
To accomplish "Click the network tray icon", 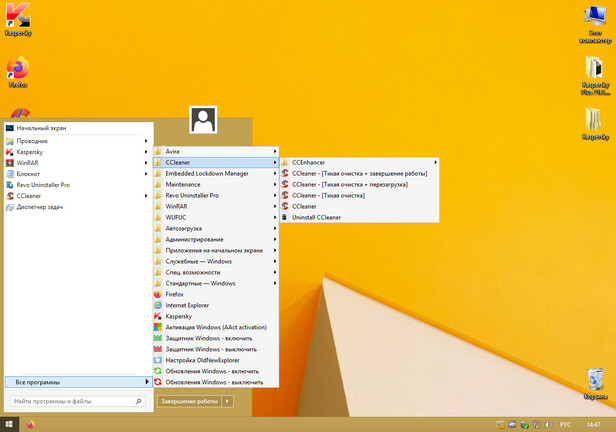I will click(x=536, y=425).
